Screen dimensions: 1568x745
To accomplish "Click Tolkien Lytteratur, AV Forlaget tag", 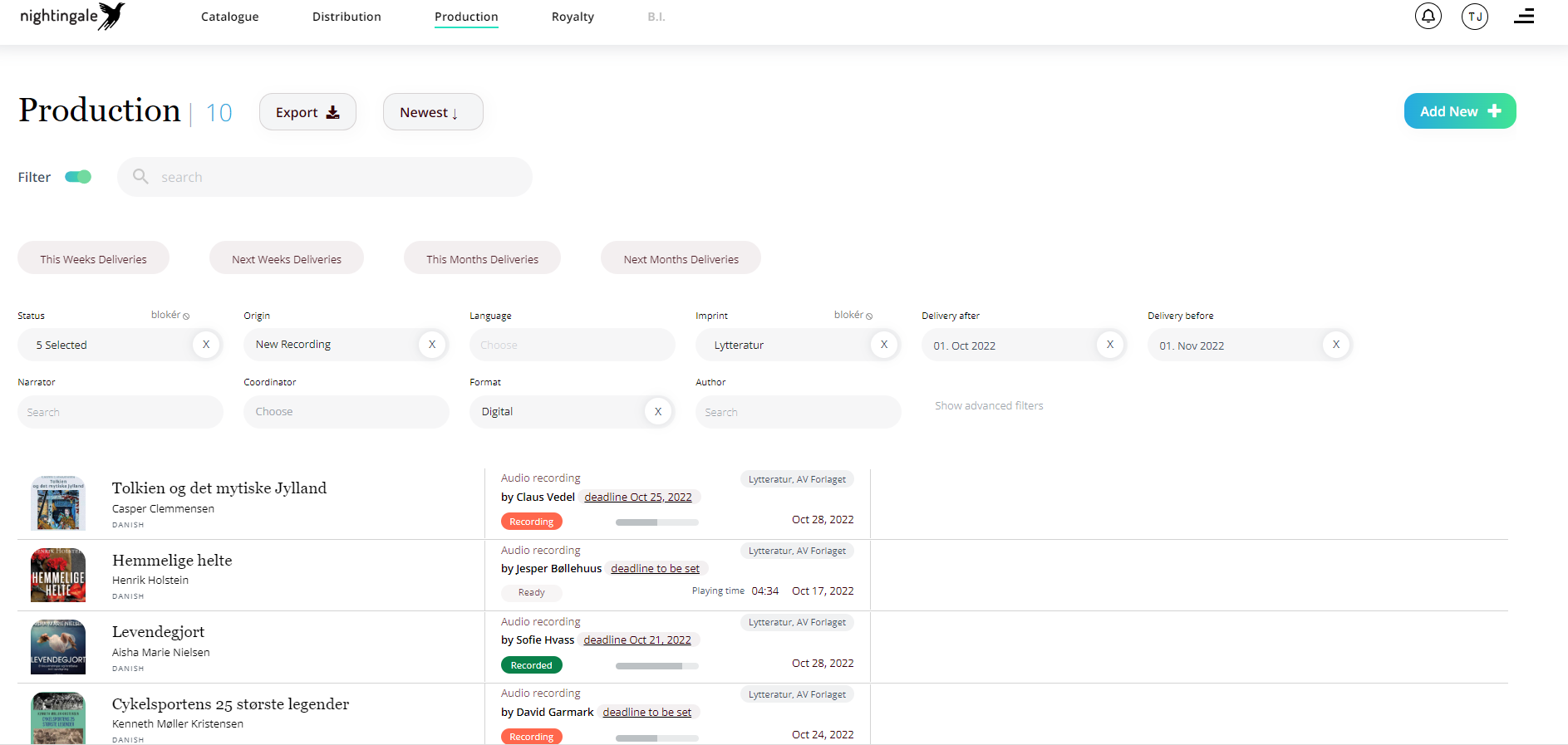I will click(797, 479).
